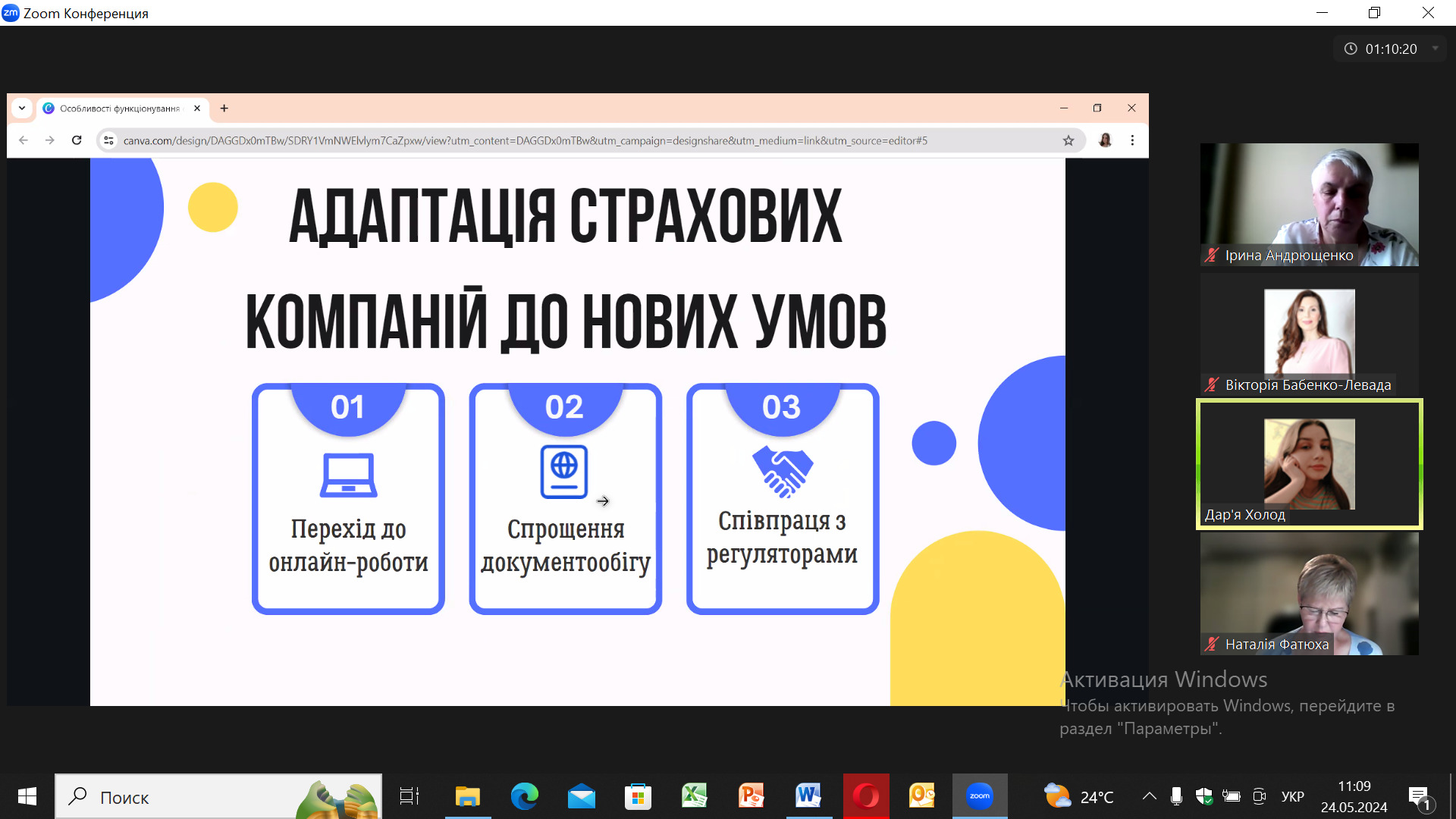Expand the browser tab search dropdown
Image resolution: width=1456 pixels, height=819 pixels.
22,108
